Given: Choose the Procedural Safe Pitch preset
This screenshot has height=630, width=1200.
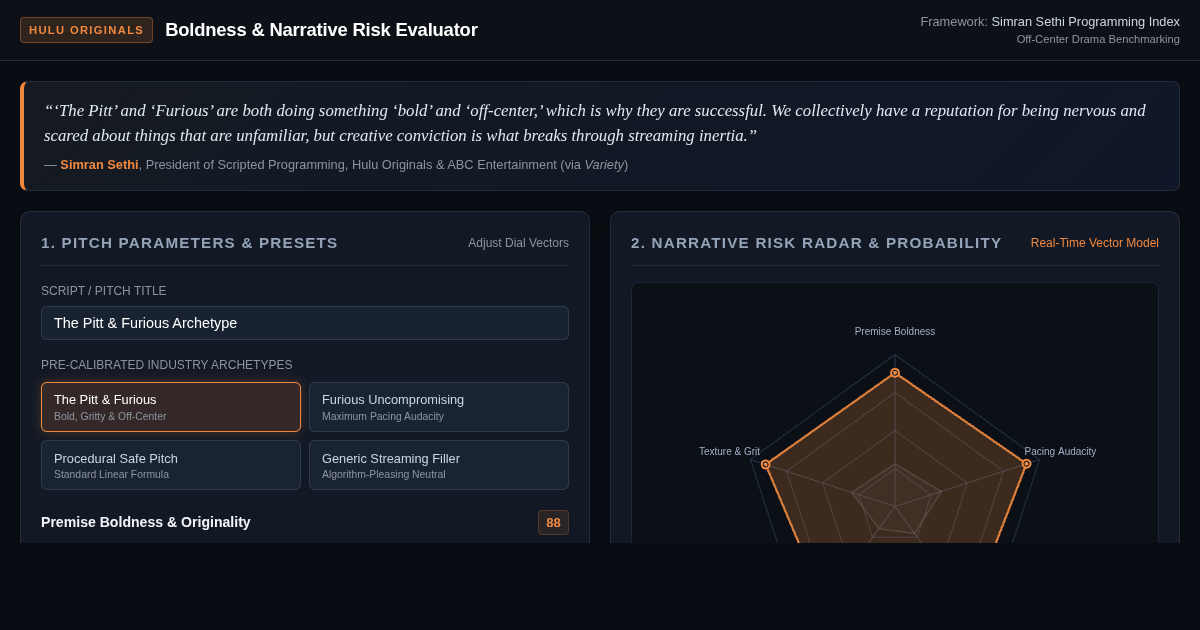Looking at the screenshot, I should pyautogui.click(x=171, y=465).
